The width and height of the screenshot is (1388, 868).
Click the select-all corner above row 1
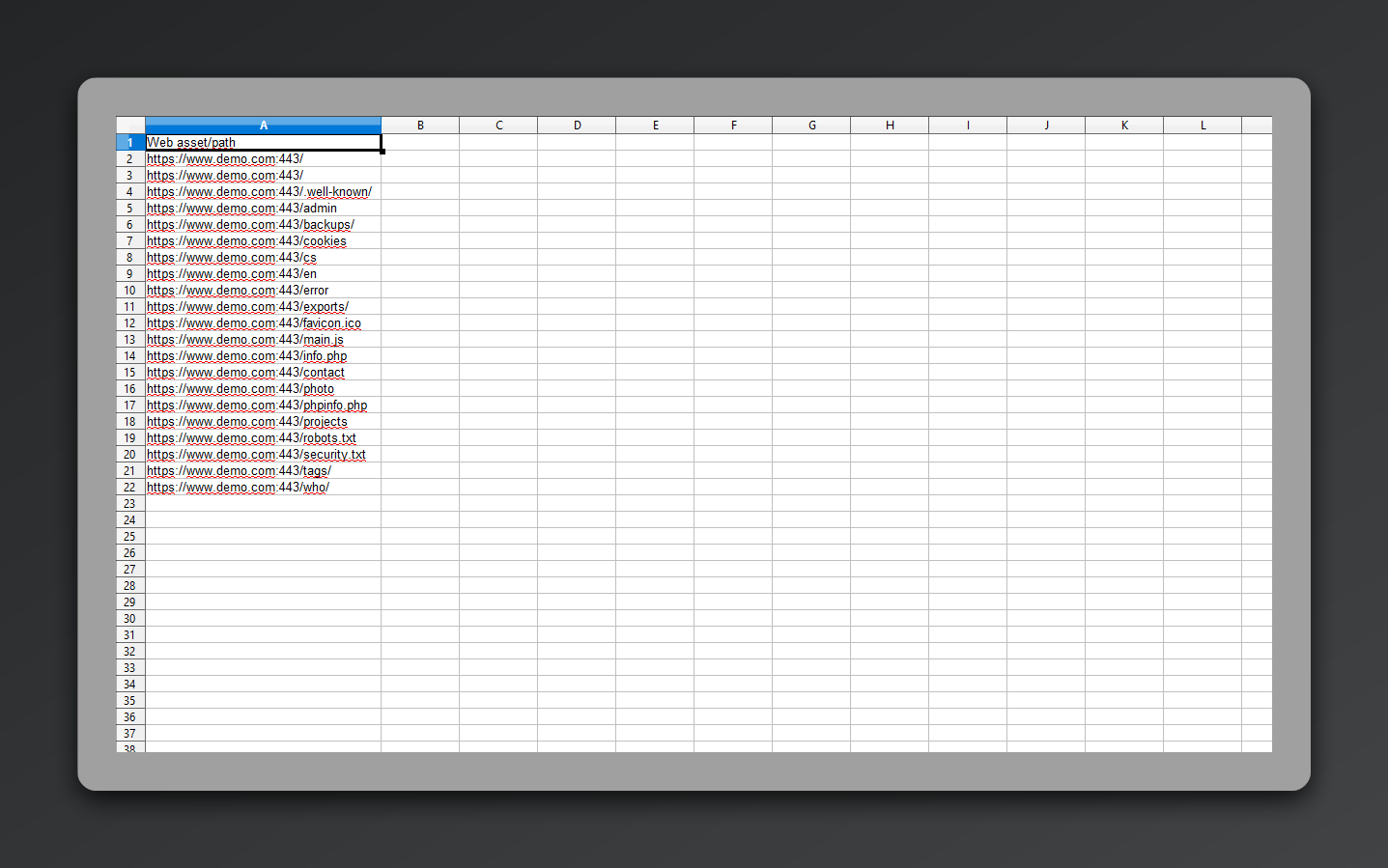coord(129,125)
